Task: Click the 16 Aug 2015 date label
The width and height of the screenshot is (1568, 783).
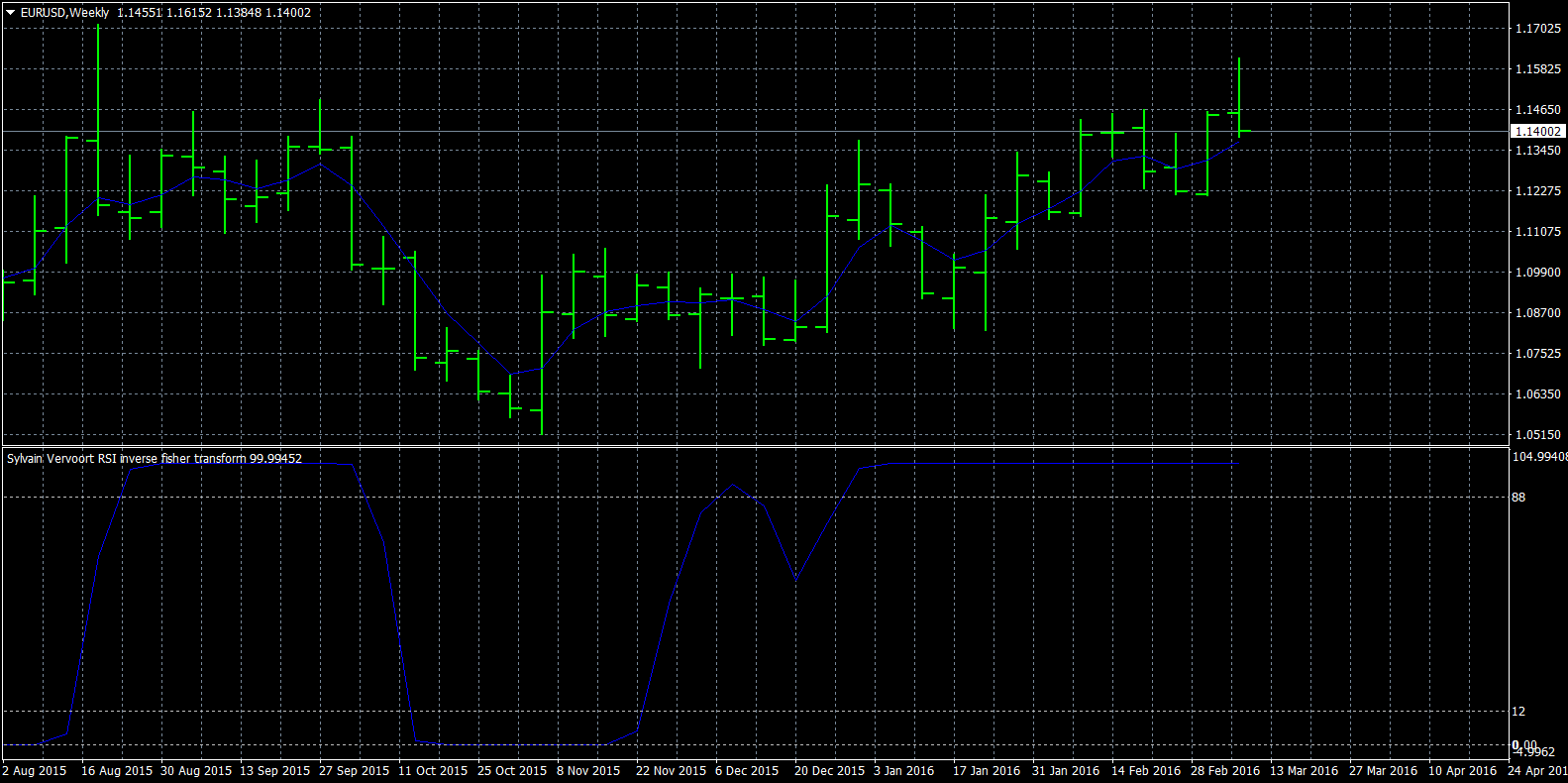Action: pyautogui.click(x=117, y=771)
